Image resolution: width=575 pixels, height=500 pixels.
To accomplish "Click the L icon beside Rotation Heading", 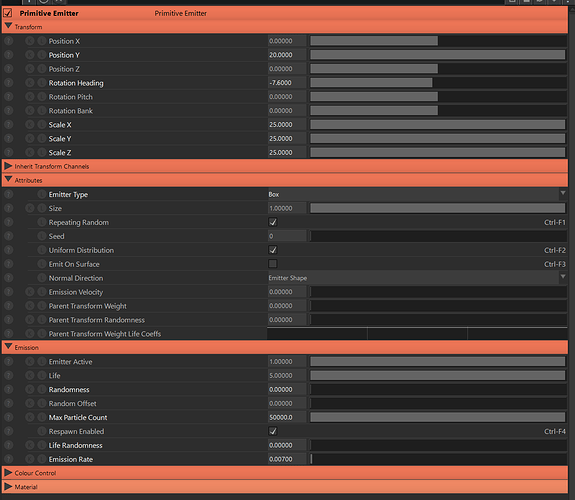I will click(42, 83).
